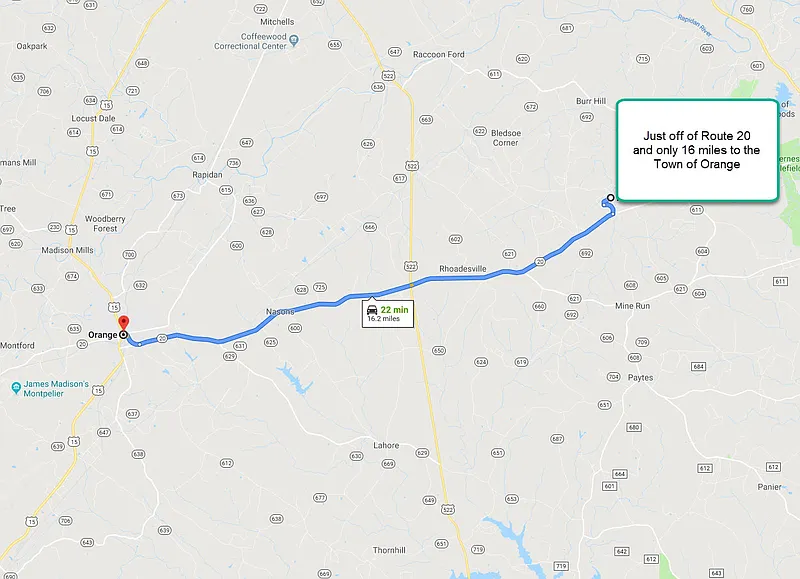Click the car icon in the route info box
800x579 pixels.
(372, 310)
